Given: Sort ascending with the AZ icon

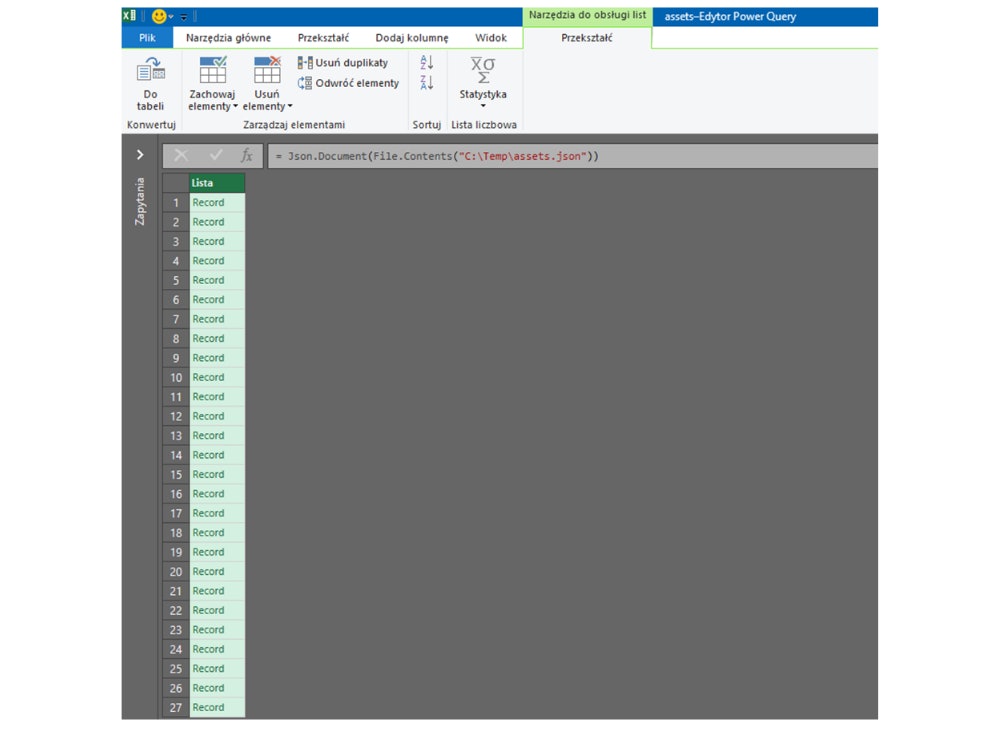Looking at the screenshot, I should [x=425, y=62].
